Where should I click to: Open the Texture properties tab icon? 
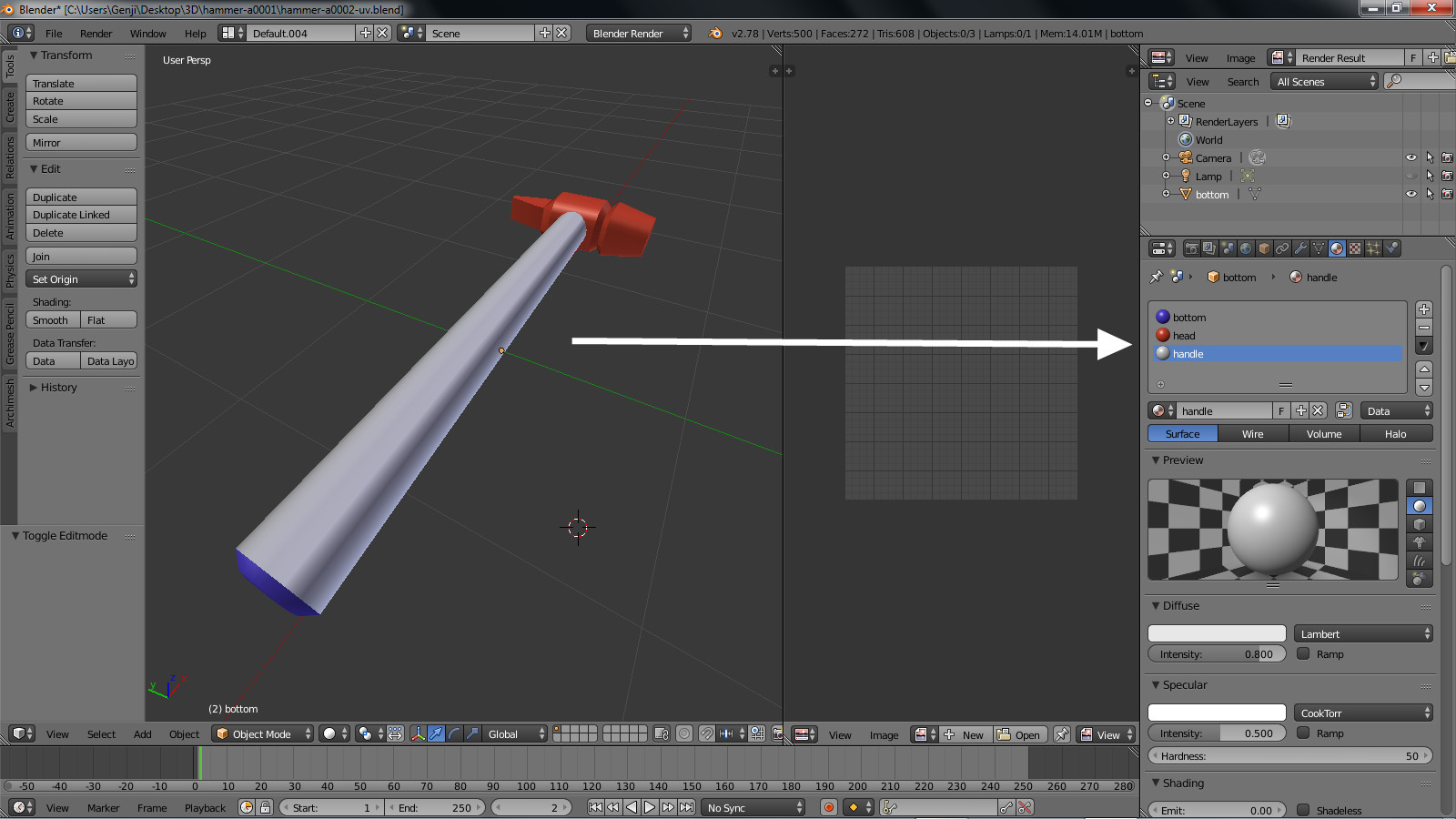[x=1355, y=248]
